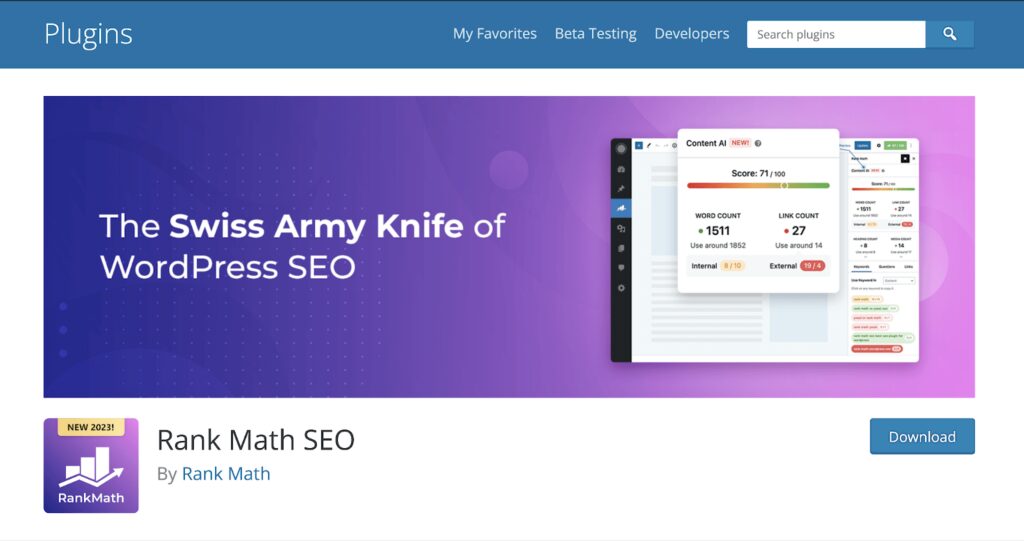
Task: Download the Rank Math SEO plugin
Action: tap(922, 436)
